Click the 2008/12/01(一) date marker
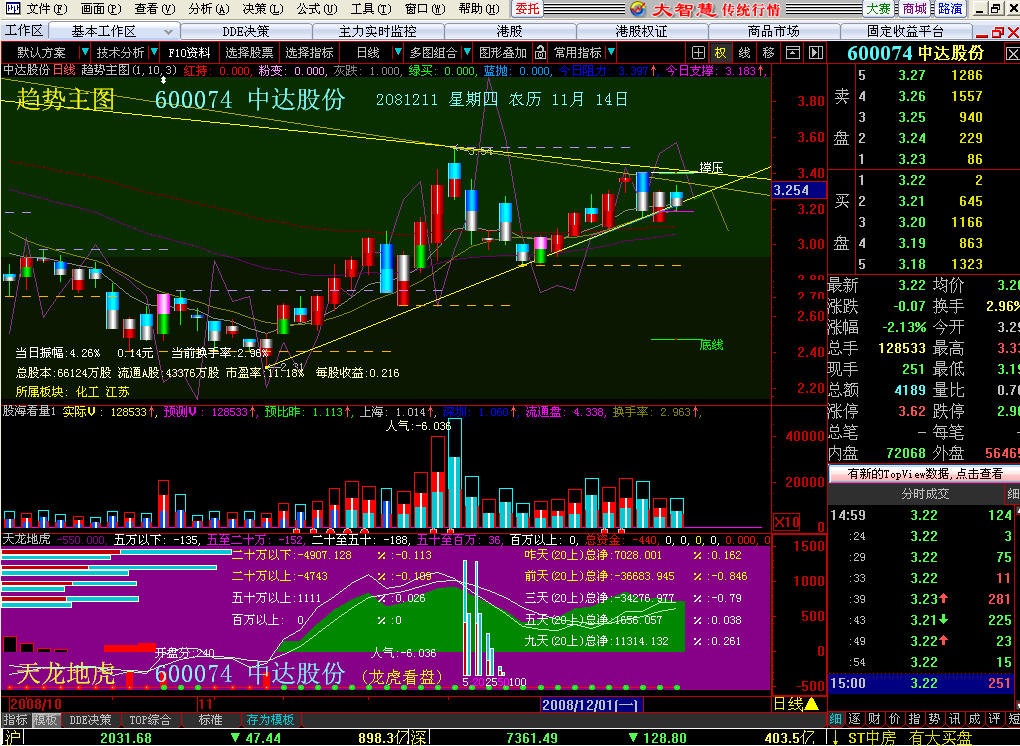1020x746 pixels. tap(591, 704)
